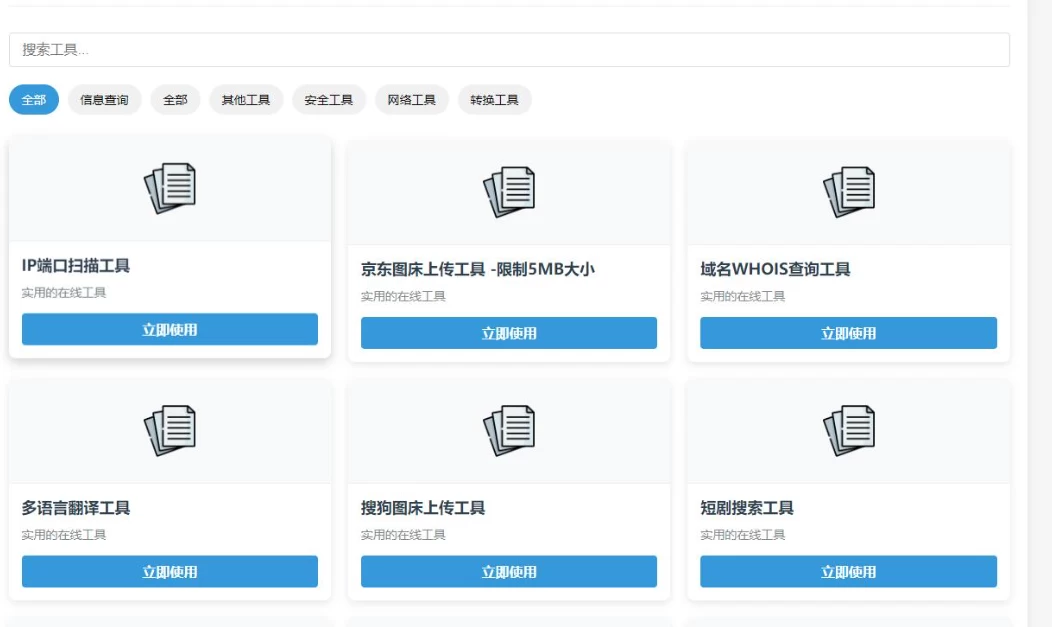Open 域名WHOIS查询工具 with its 立即使用 button
Screen dimensions: 1052x627
pyautogui.click(x=848, y=333)
